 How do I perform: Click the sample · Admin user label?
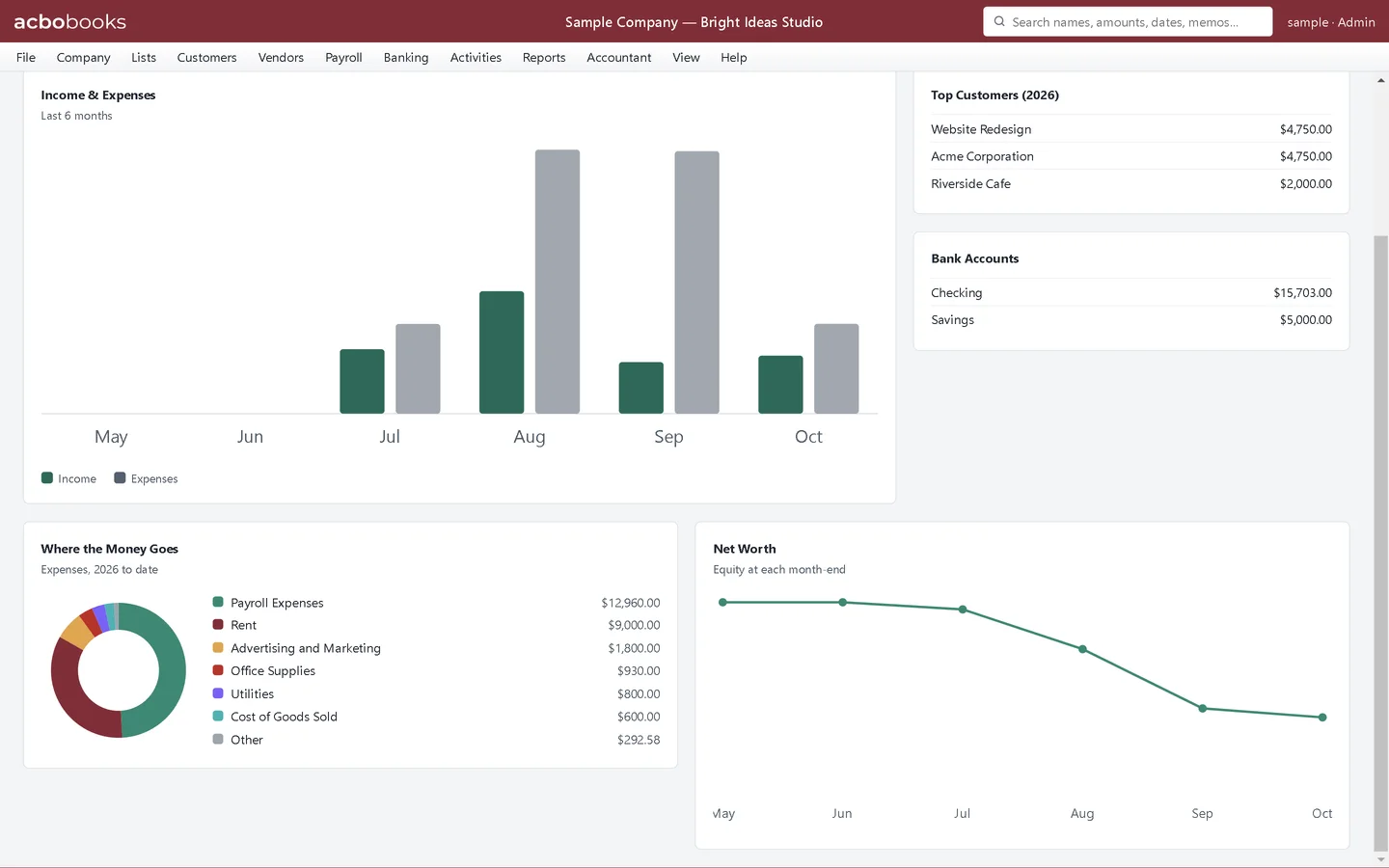[1331, 21]
